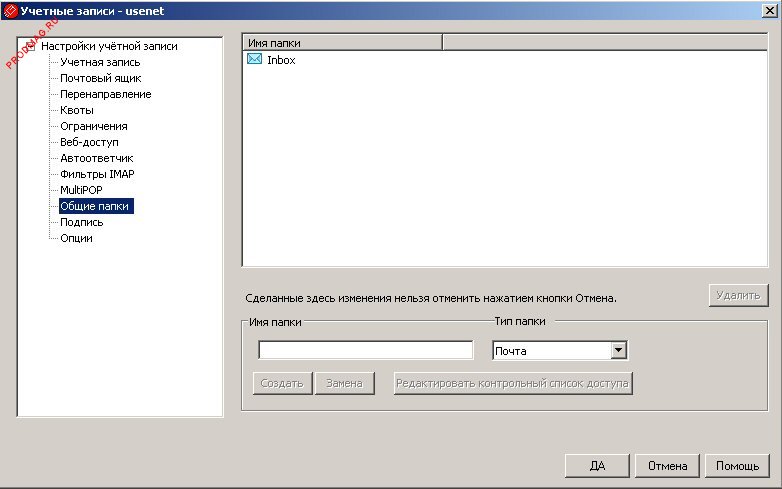
Task: Switch to Веб-доступ page
Action: (89, 142)
